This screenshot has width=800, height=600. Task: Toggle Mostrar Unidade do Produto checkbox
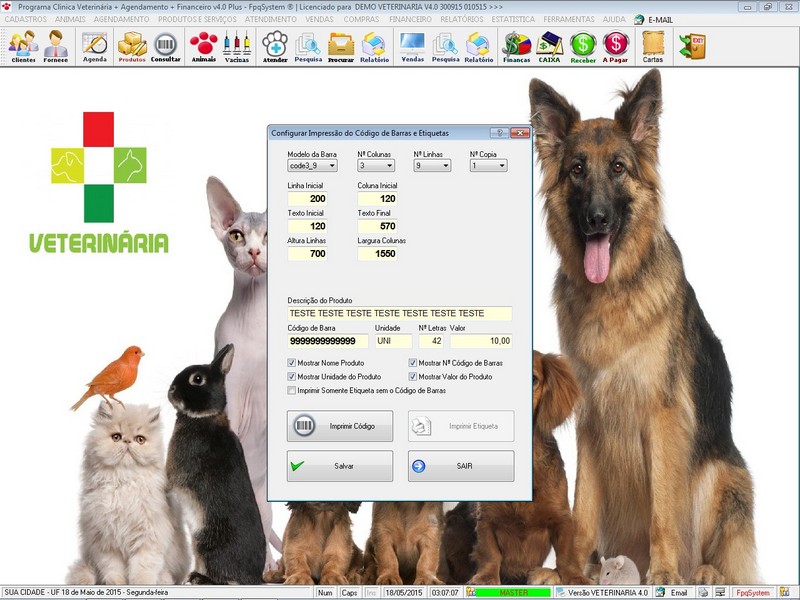click(x=291, y=377)
